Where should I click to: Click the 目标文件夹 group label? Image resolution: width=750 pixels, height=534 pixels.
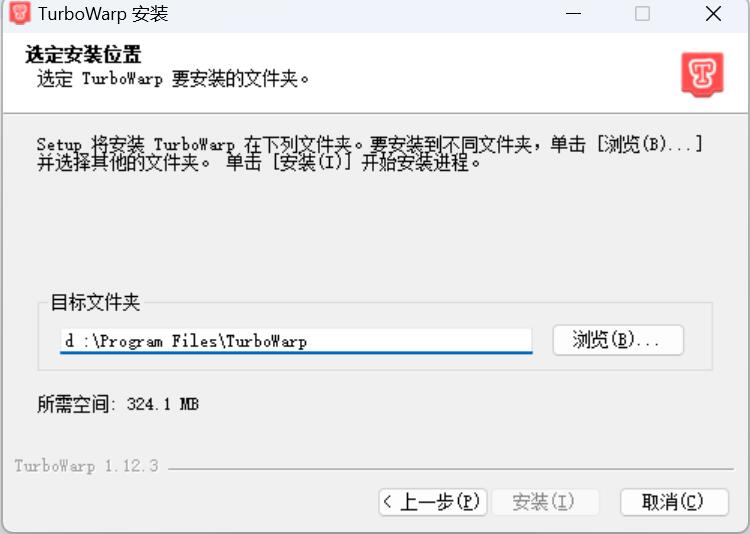[x=95, y=302]
